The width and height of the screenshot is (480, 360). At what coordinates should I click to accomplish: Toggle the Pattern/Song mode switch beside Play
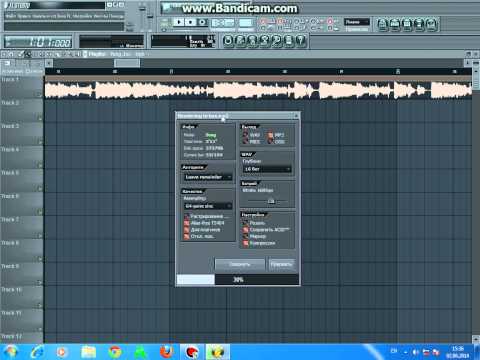click(164, 23)
